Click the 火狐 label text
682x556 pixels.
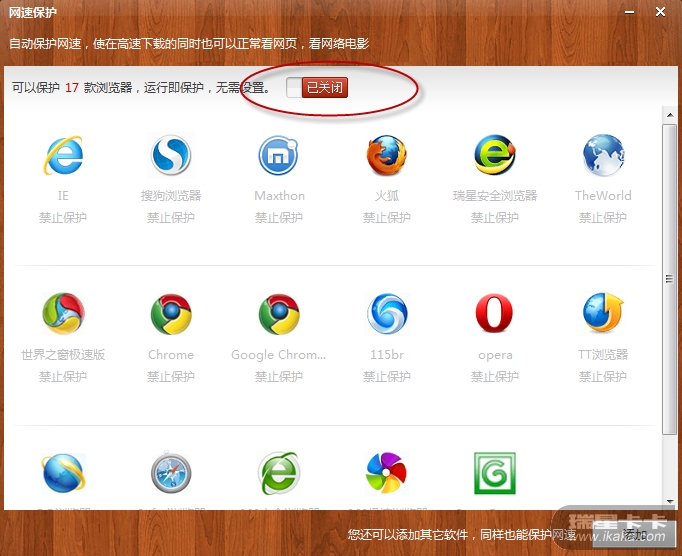point(387,196)
